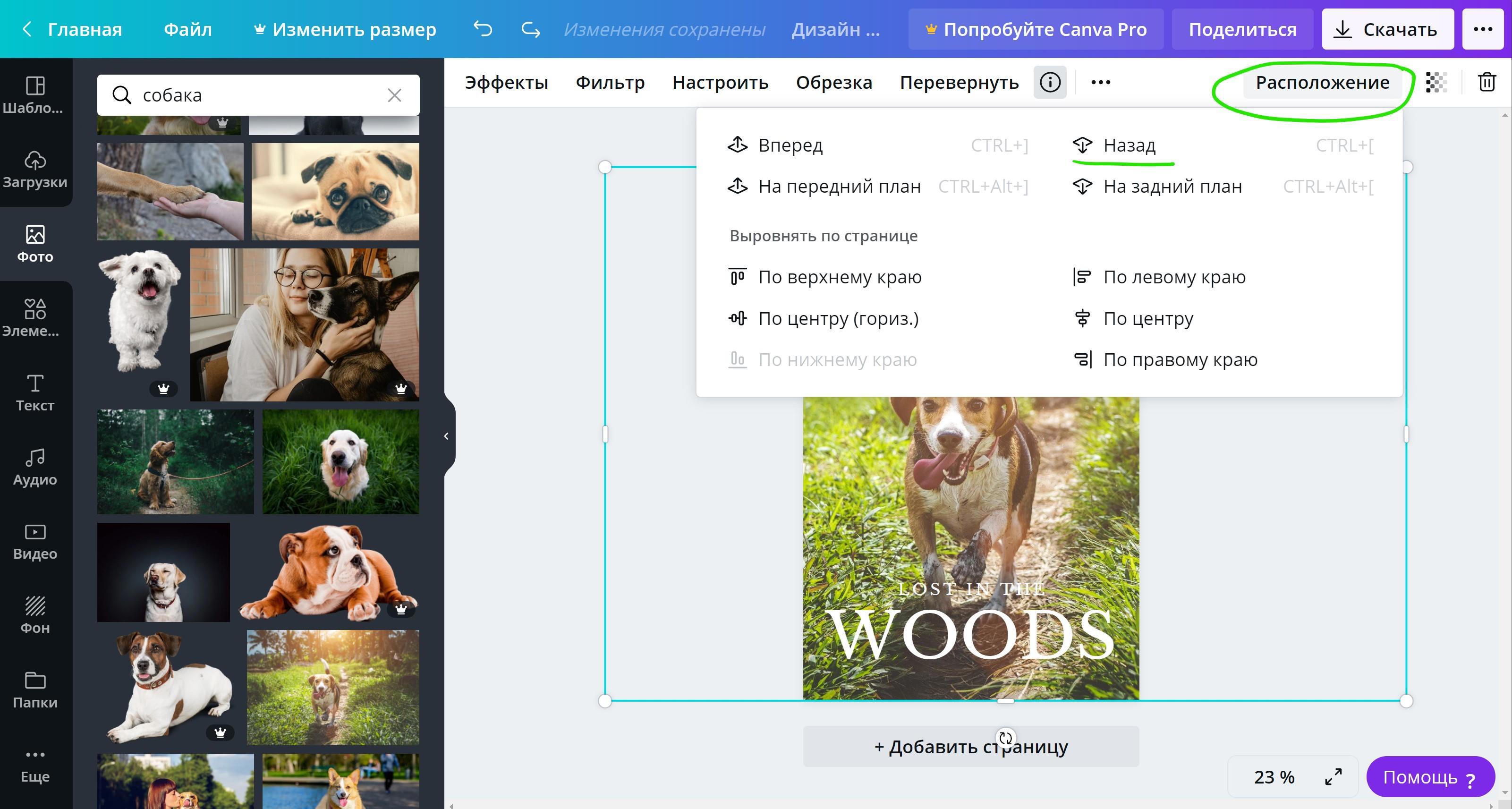This screenshot has width=1512, height=809.
Task: Expand toolbar's three-dot more options
Action: coord(1101,82)
